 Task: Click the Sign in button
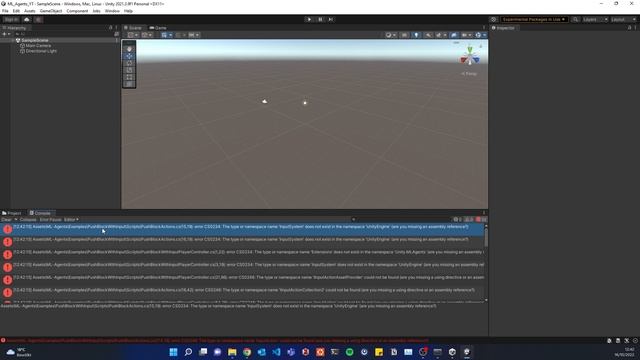click(11, 20)
